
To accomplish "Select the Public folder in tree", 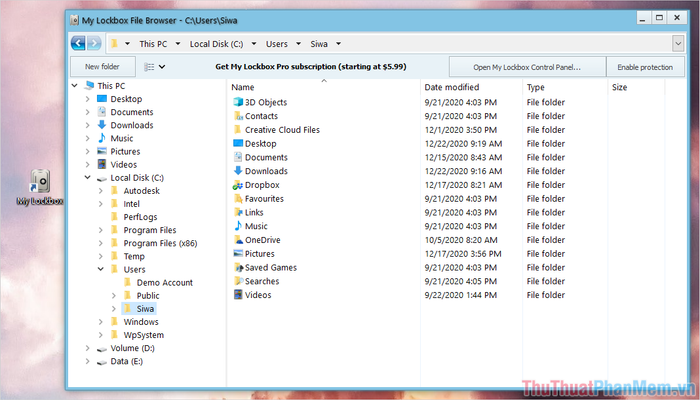I will tap(148, 296).
